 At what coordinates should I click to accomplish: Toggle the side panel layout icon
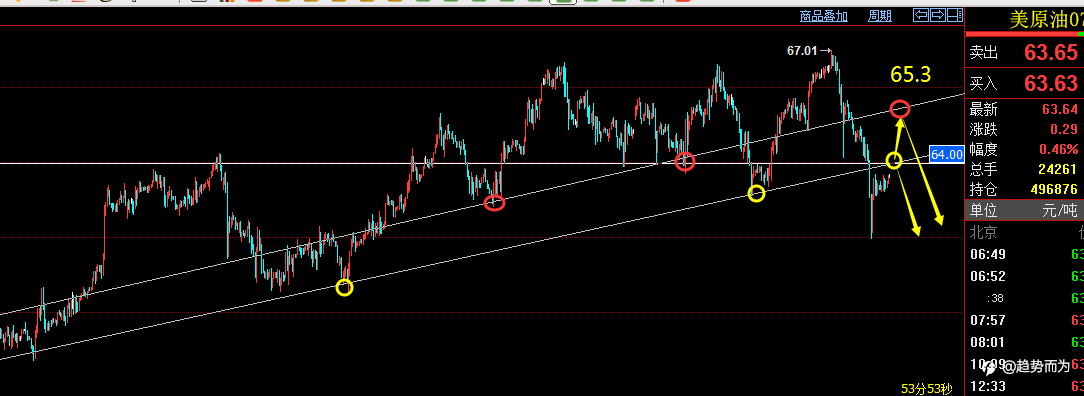point(955,15)
